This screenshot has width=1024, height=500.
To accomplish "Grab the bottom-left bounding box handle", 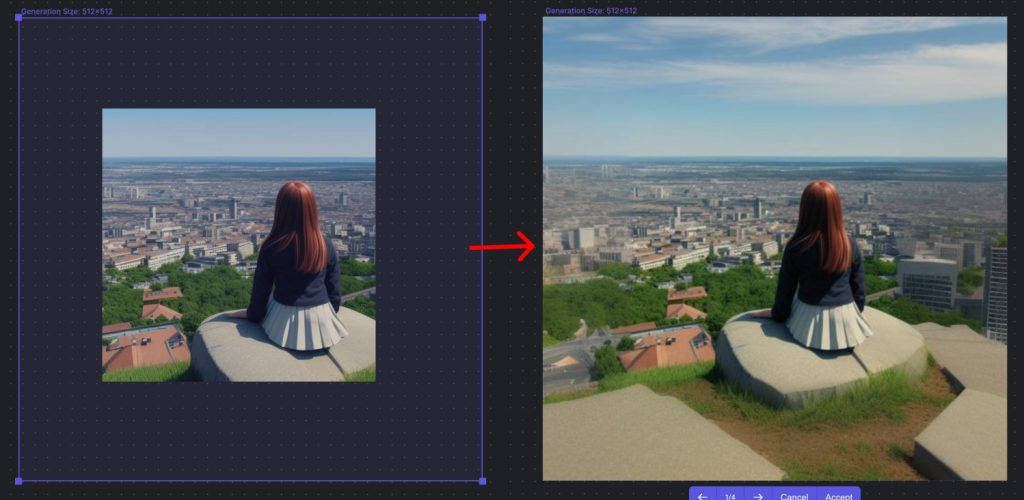I will tap(19, 481).
